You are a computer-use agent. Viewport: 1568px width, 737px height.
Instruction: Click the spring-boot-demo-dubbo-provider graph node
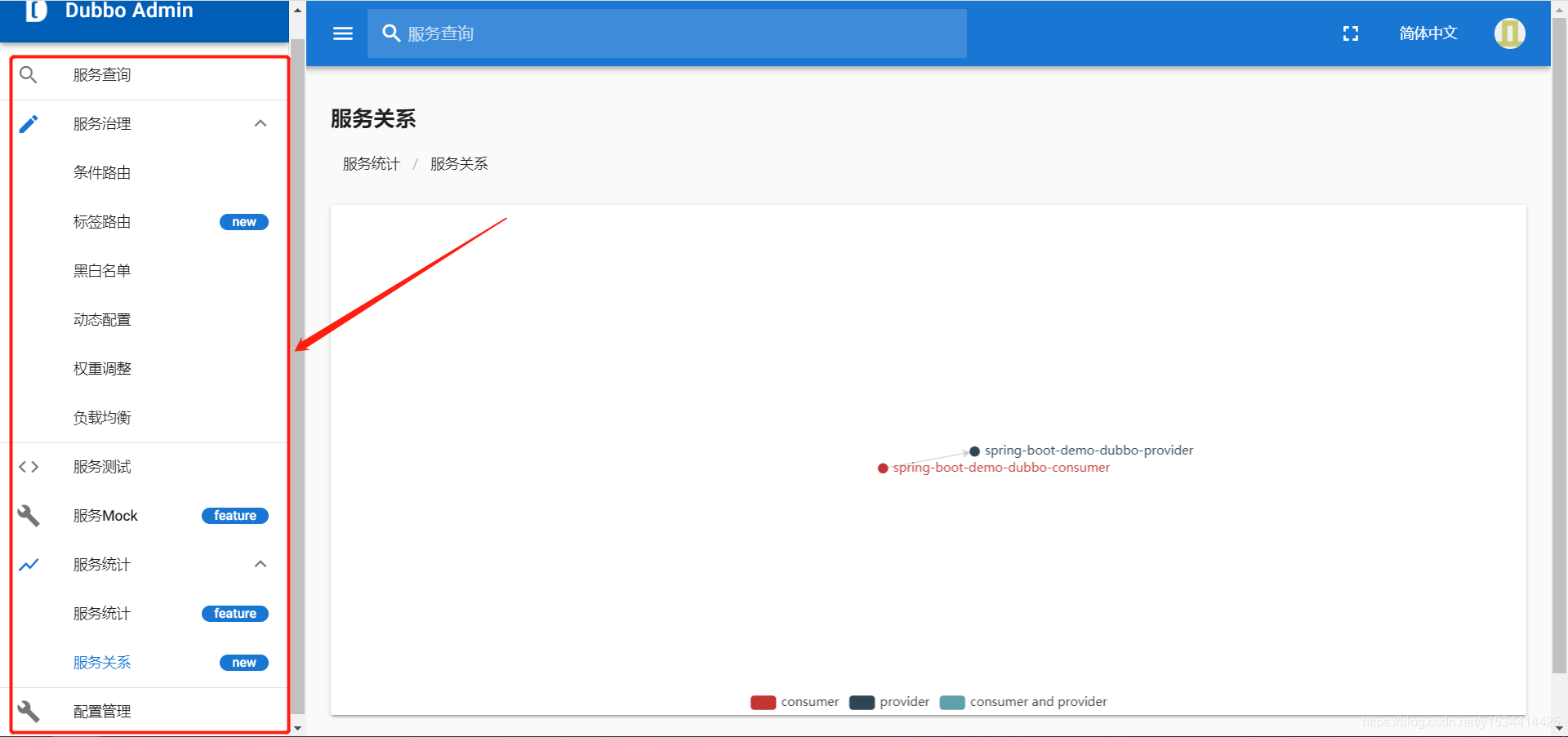coord(974,451)
